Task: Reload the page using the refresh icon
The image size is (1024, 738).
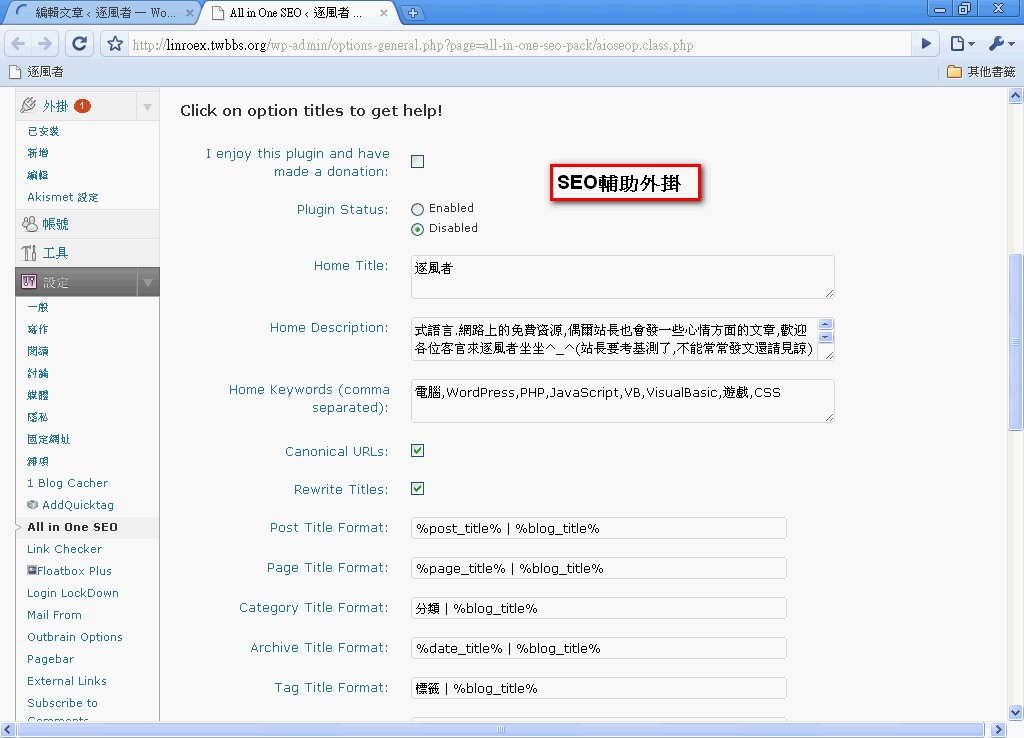Action: [79, 44]
